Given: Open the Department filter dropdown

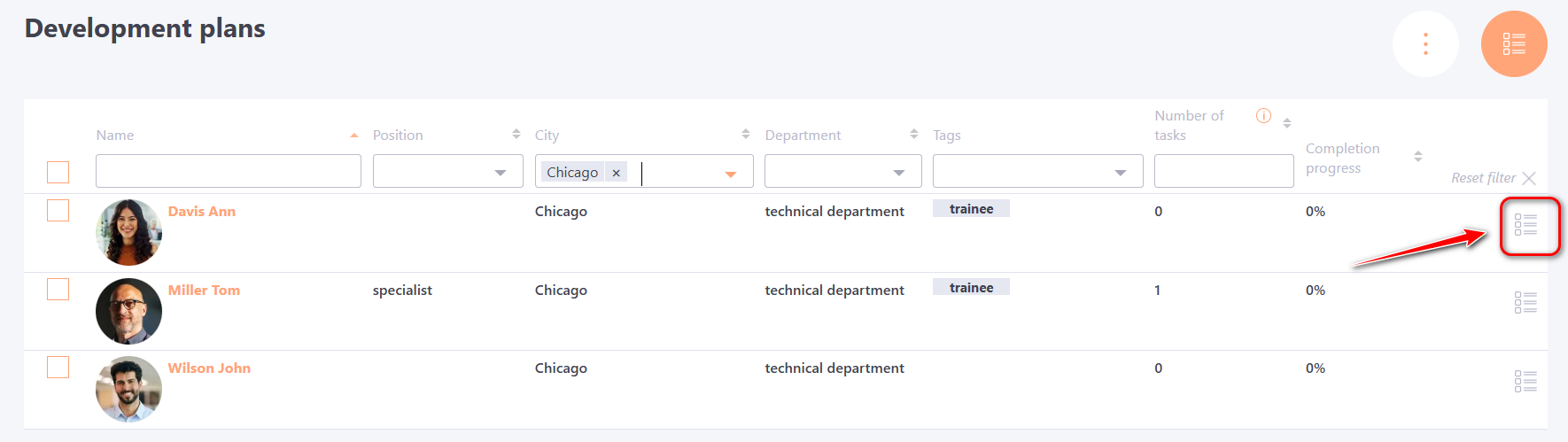Looking at the screenshot, I should 842,172.
